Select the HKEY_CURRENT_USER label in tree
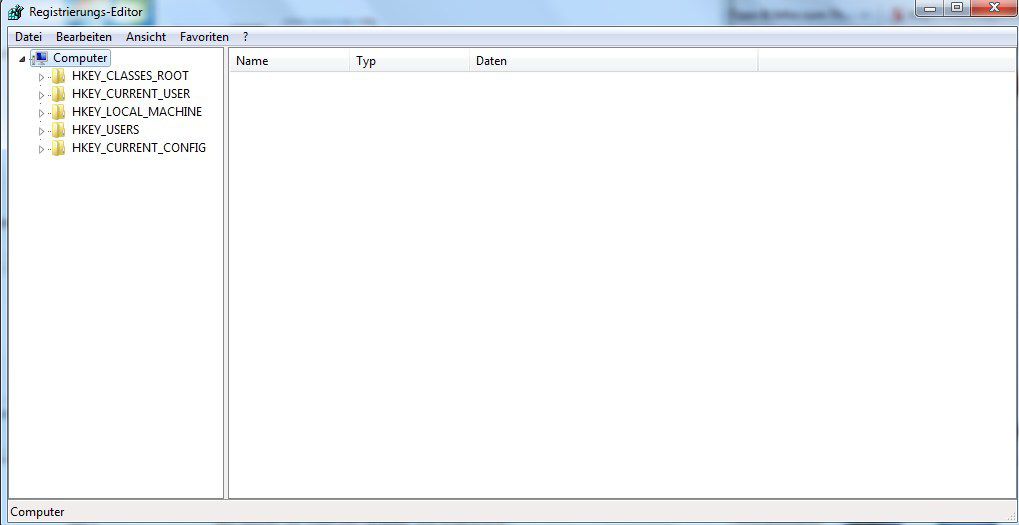1019x525 pixels. pos(131,94)
